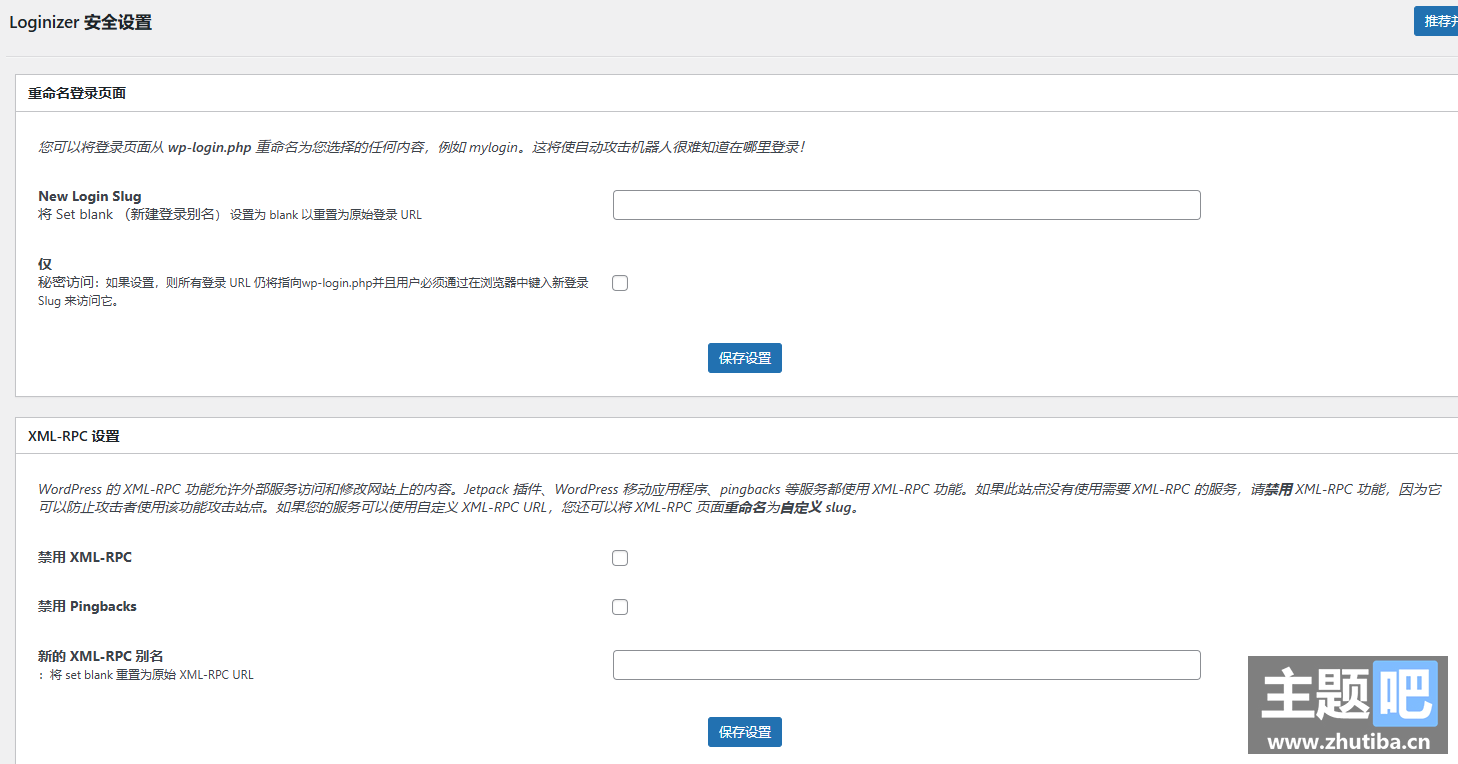Click the wp-login.php rename description text
This screenshot has height=764, width=1458.
tap(422, 147)
